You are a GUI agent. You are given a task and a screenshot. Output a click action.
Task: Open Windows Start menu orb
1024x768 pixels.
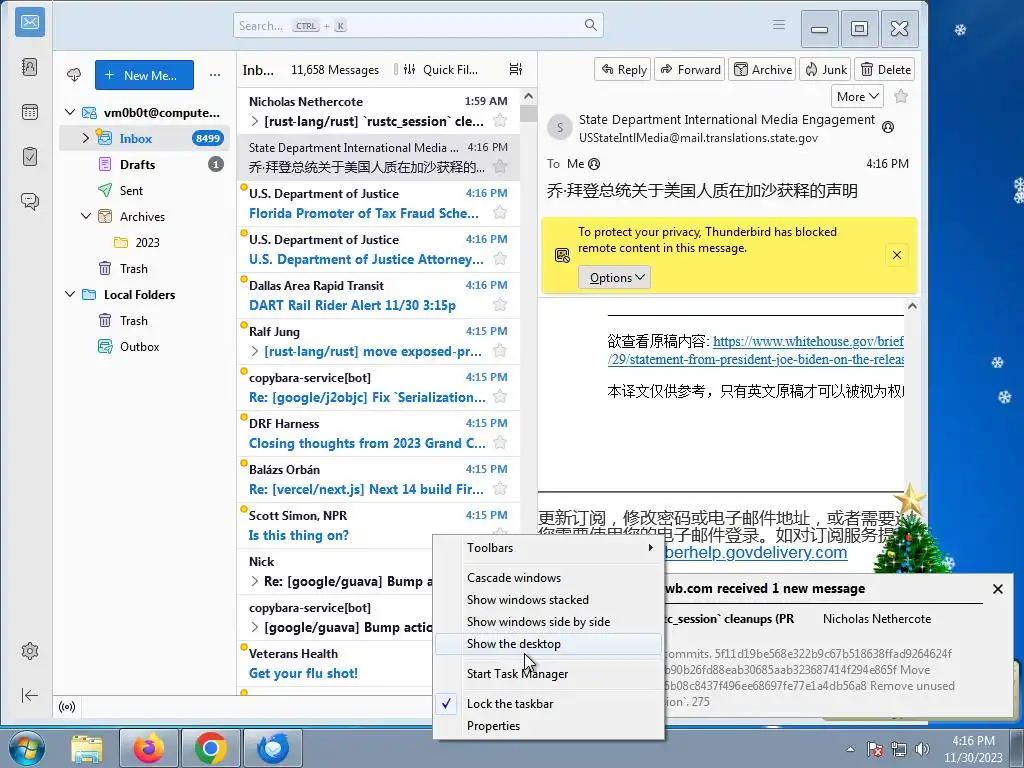point(27,748)
